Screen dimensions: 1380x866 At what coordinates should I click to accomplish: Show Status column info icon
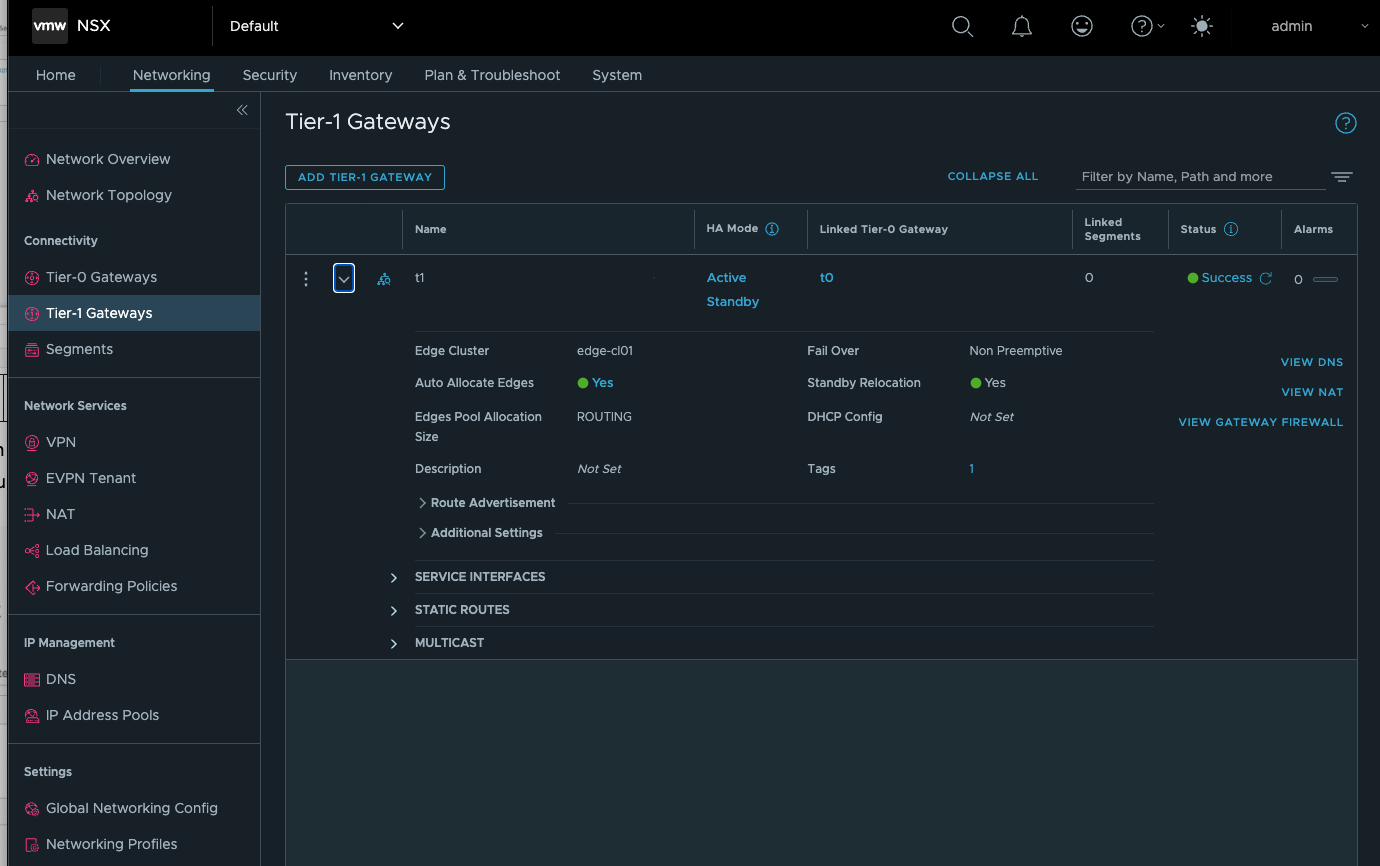click(1231, 229)
